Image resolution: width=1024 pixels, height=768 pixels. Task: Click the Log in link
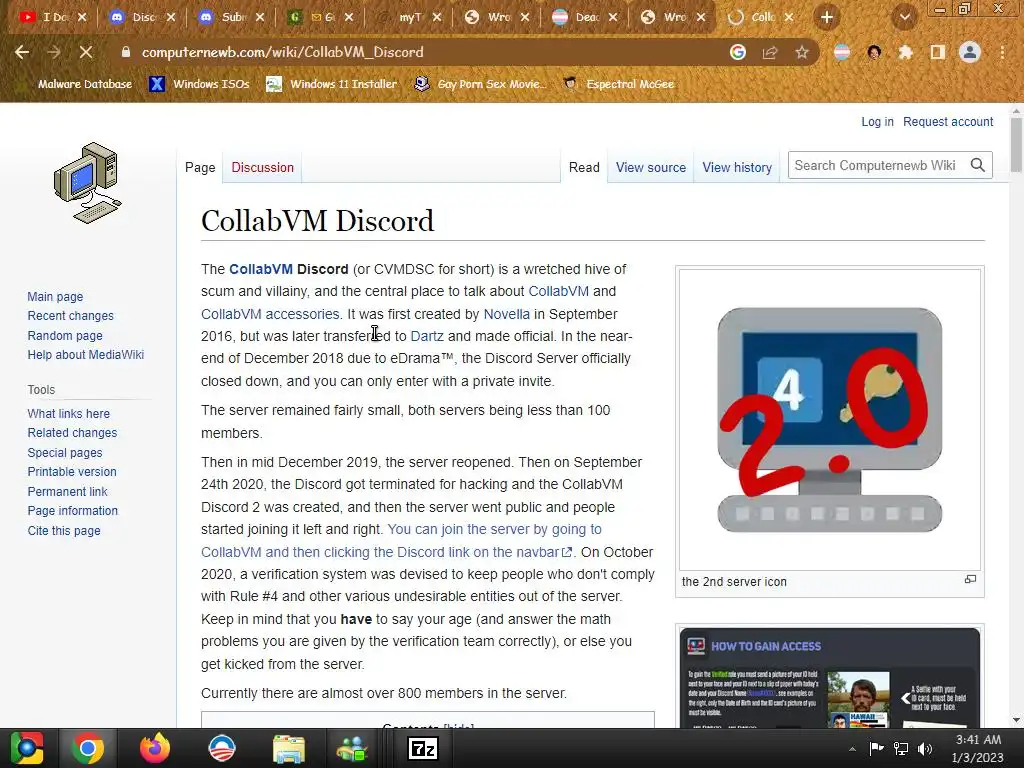click(x=877, y=121)
